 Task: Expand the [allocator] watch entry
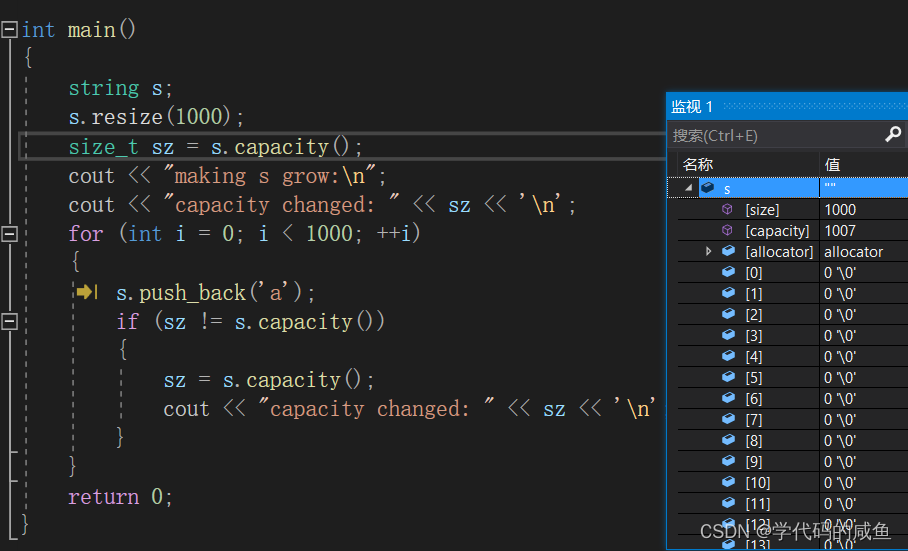point(708,251)
